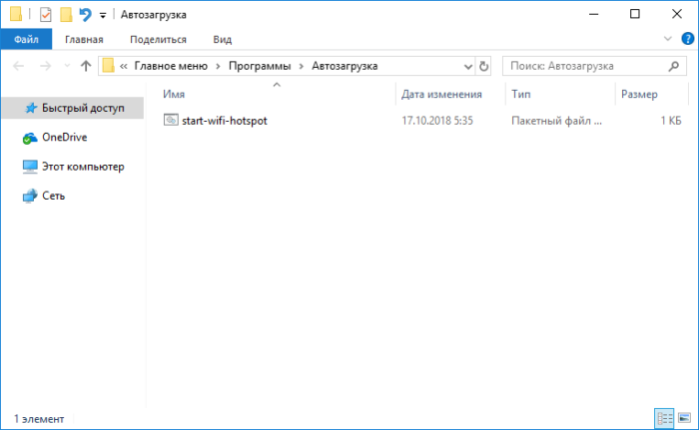The height and width of the screenshot is (430, 699).
Task: Sort by the Имя column header
Action: 174,94
